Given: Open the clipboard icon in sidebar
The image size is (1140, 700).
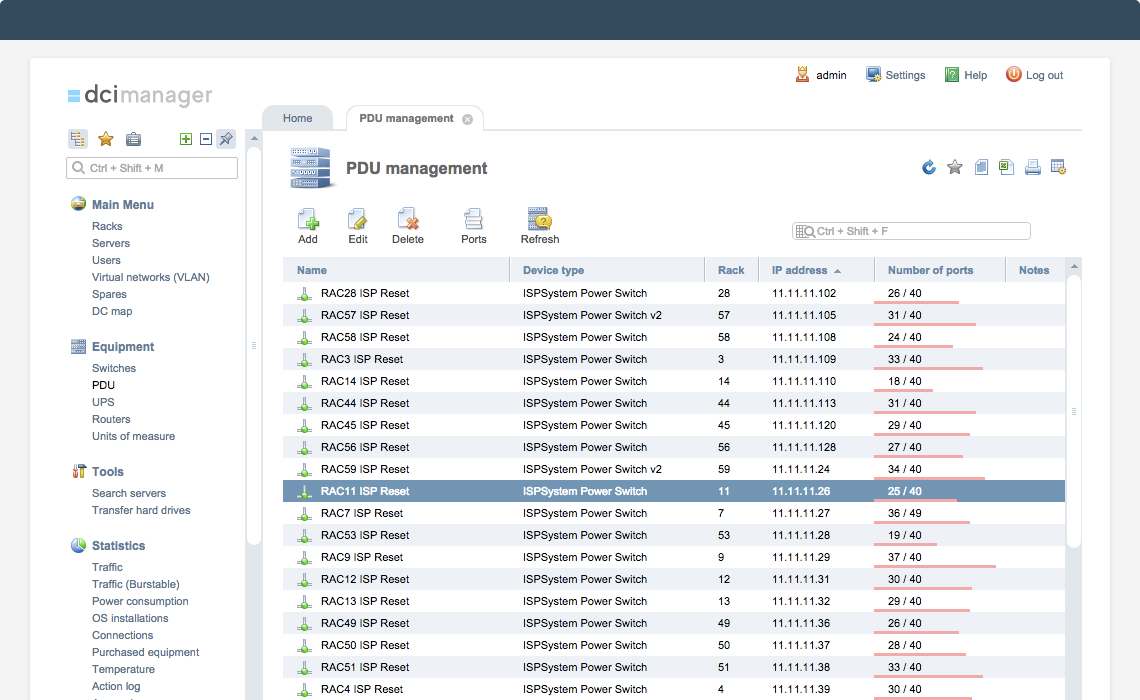Looking at the screenshot, I should click(133, 139).
